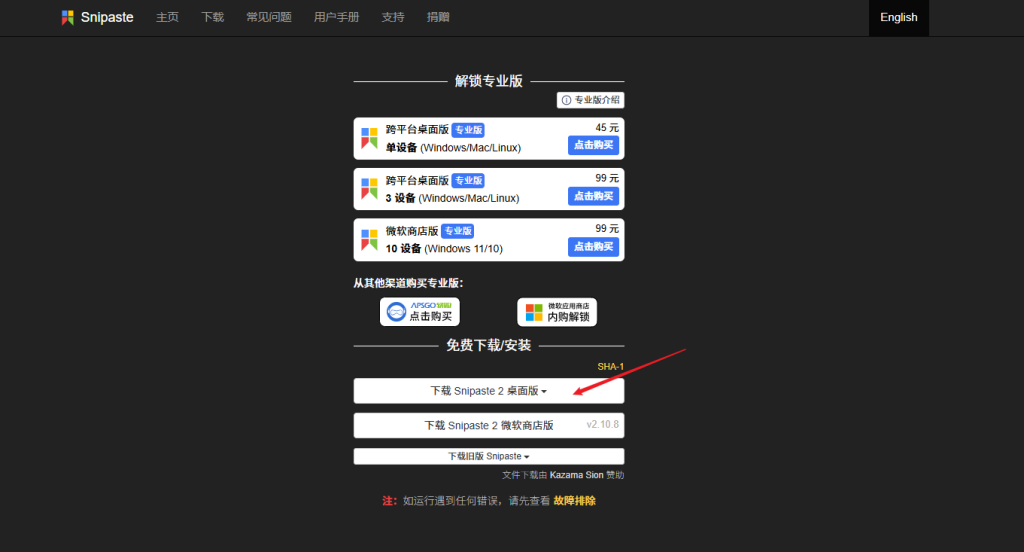Click Snipaste icon on the 3 设备 card
Screen dimensions: 1024x552
[369, 189]
